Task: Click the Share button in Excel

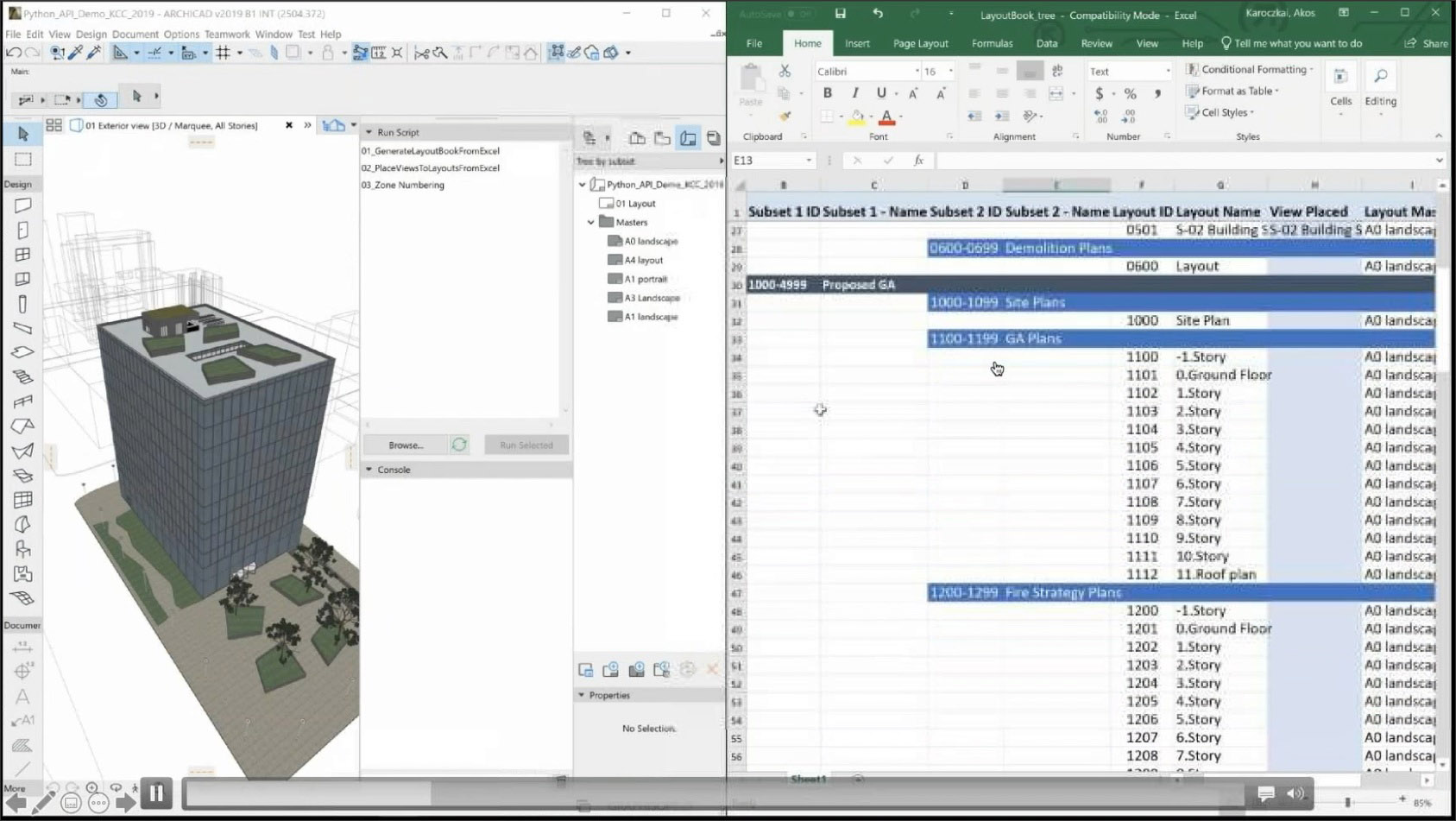Action: [x=1426, y=43]
